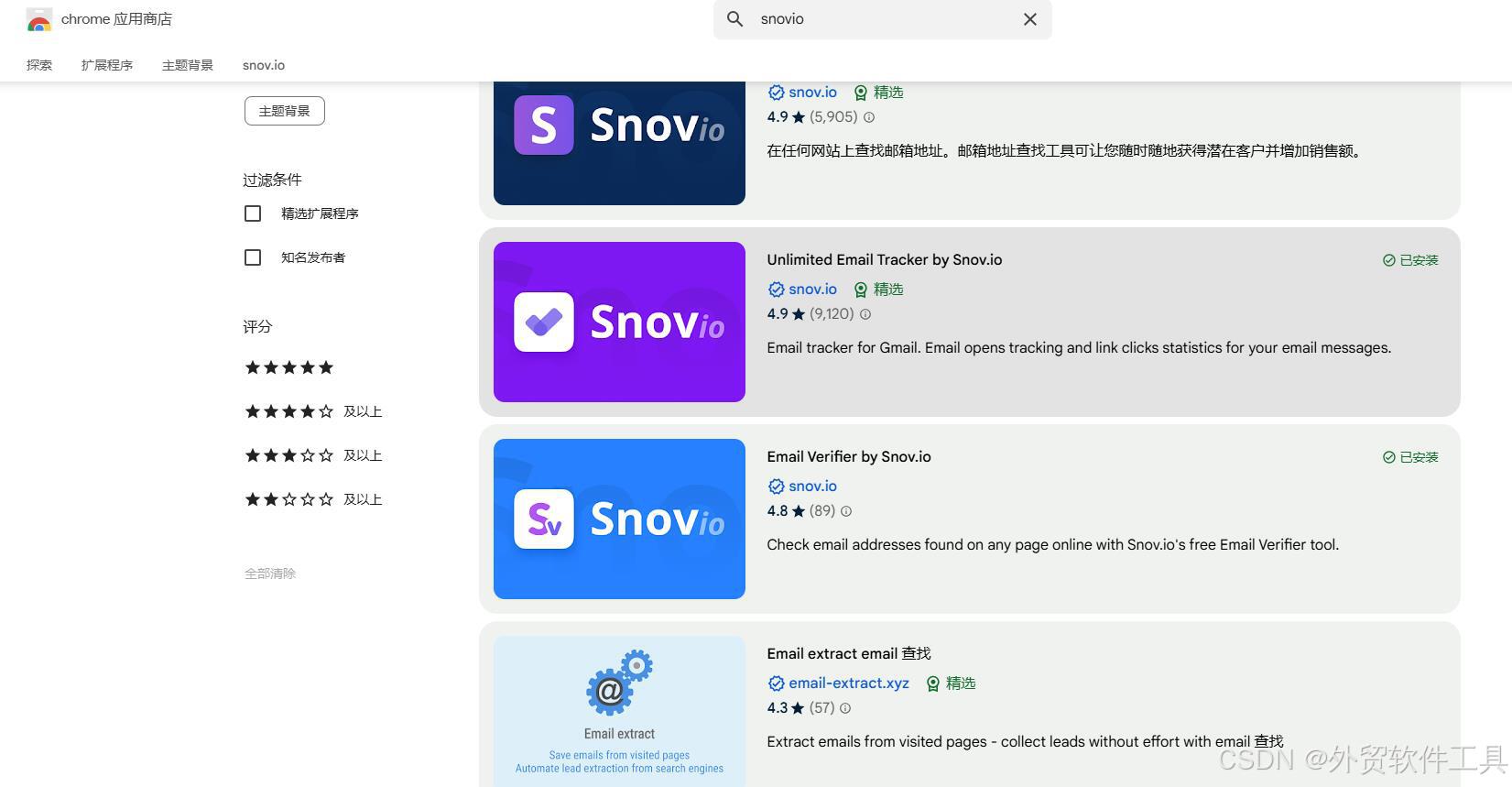Click verified badge icon on Email Verifier card
1512x787 pixels.
pos(776,486)
